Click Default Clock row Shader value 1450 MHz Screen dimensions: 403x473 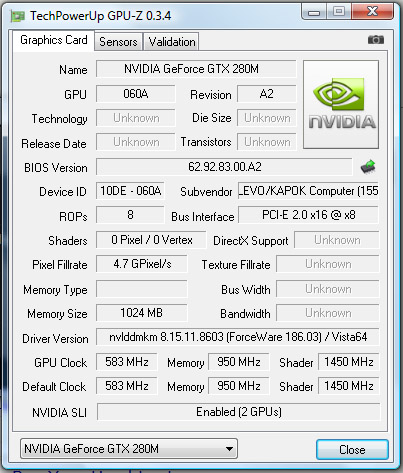[349, 386]
